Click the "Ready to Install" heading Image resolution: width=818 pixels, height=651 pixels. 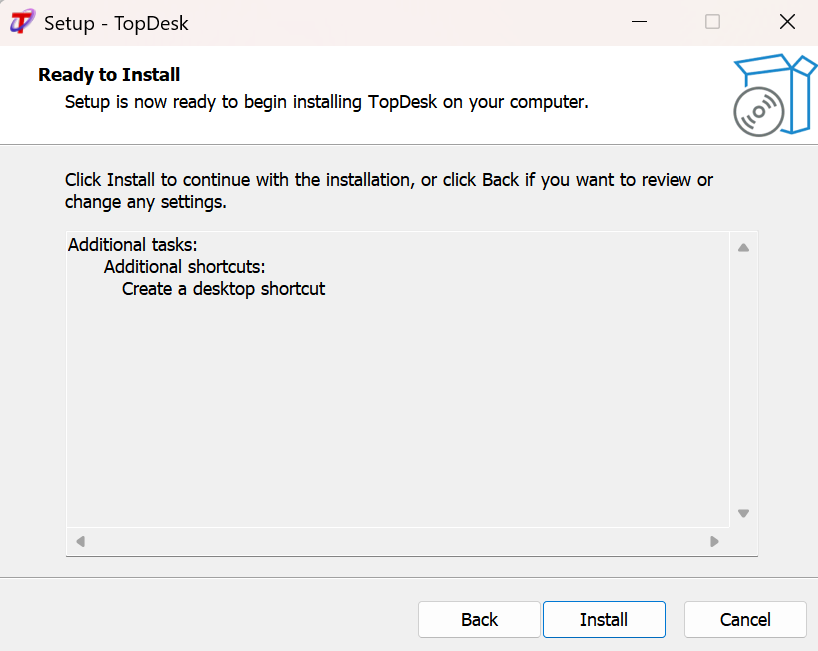[109, 75]
